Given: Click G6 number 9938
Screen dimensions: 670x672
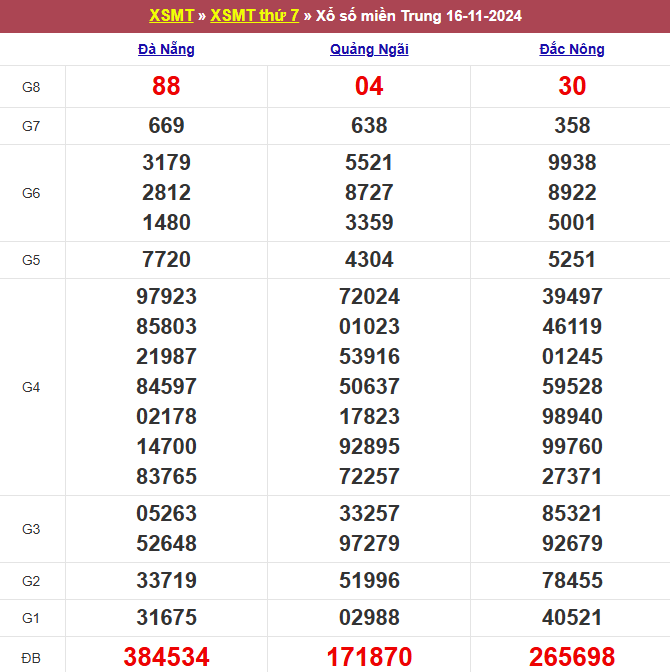Looking at the screenshot, I should pos(572,162).
